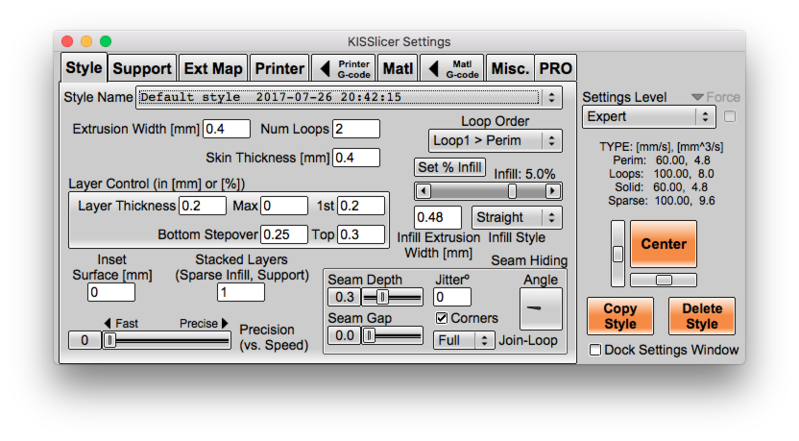Screen dimensions: 799x441
Task: Click the orange Center button
Action: pos(663,244)
